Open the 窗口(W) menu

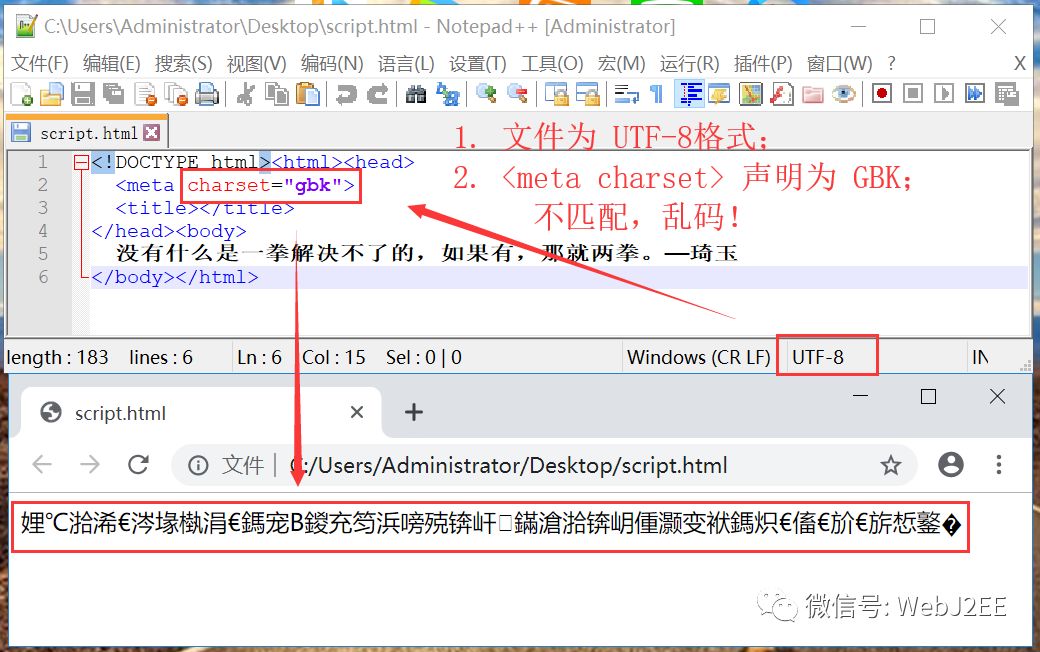[839, 64]
